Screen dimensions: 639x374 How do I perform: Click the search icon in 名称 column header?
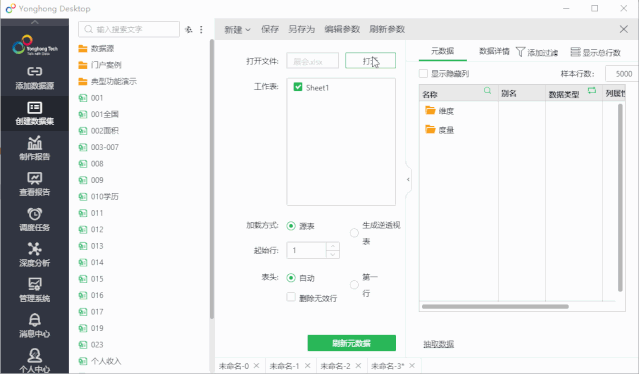click(x=487, y=90)
